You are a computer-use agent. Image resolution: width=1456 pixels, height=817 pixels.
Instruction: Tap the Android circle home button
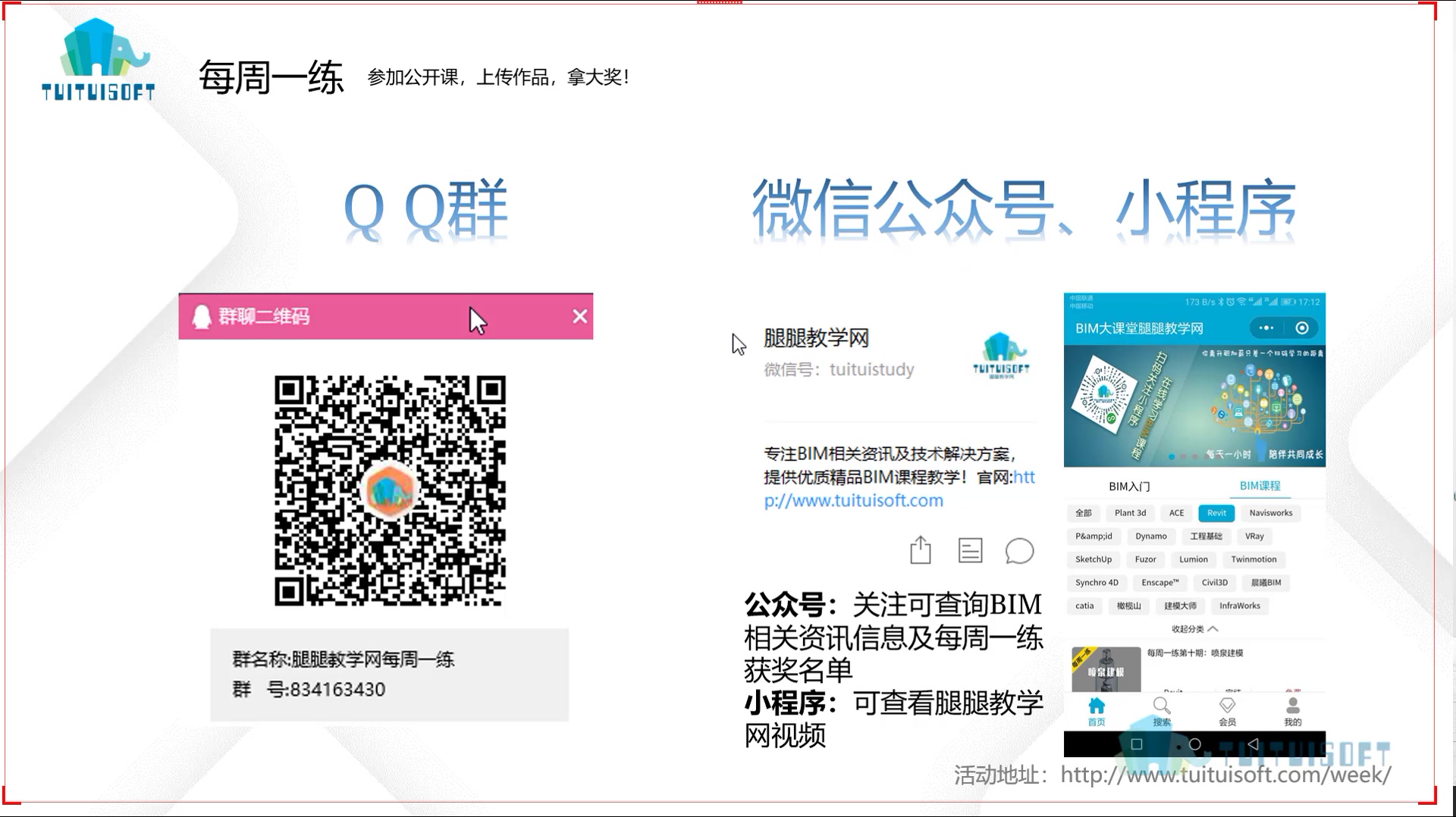1195,744
